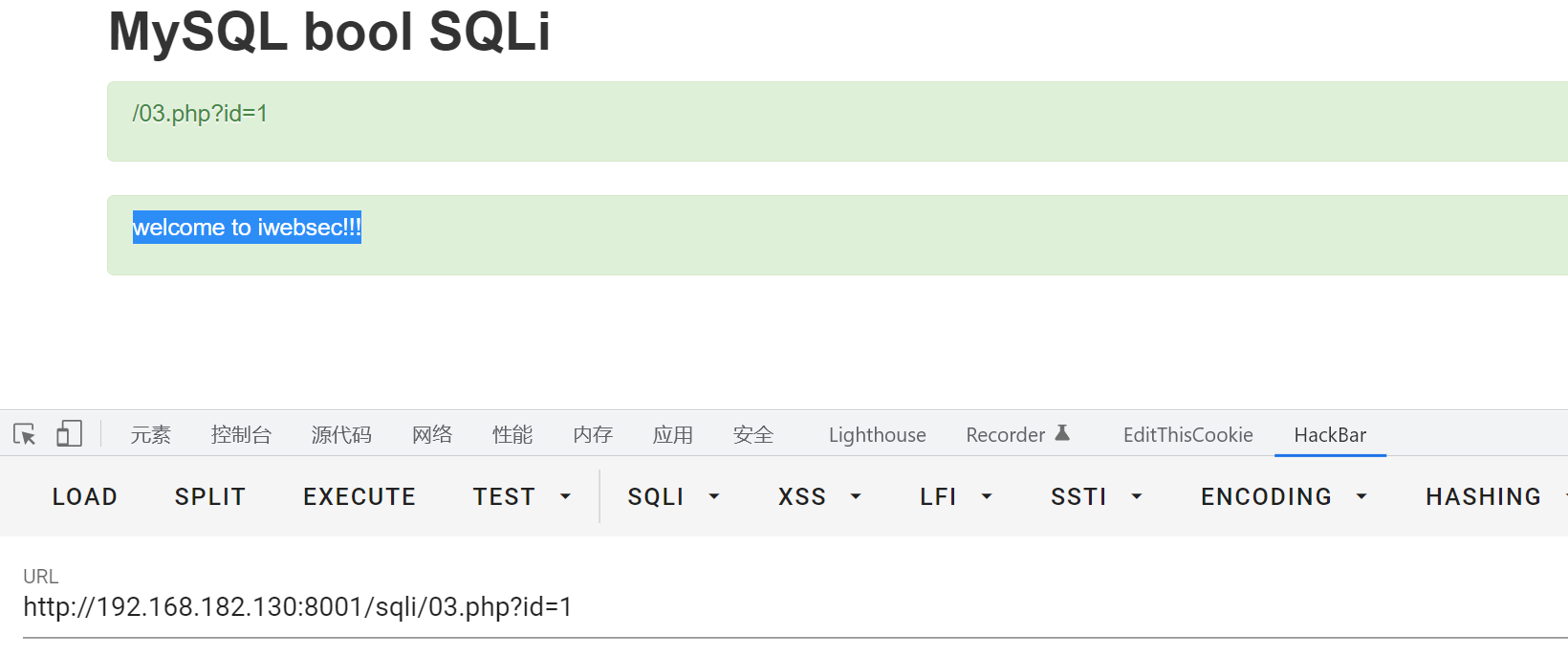This screenshot has width=1568, height=657.
Task: Toggle the device toolbar icon
Action: (x=68, y=433)
